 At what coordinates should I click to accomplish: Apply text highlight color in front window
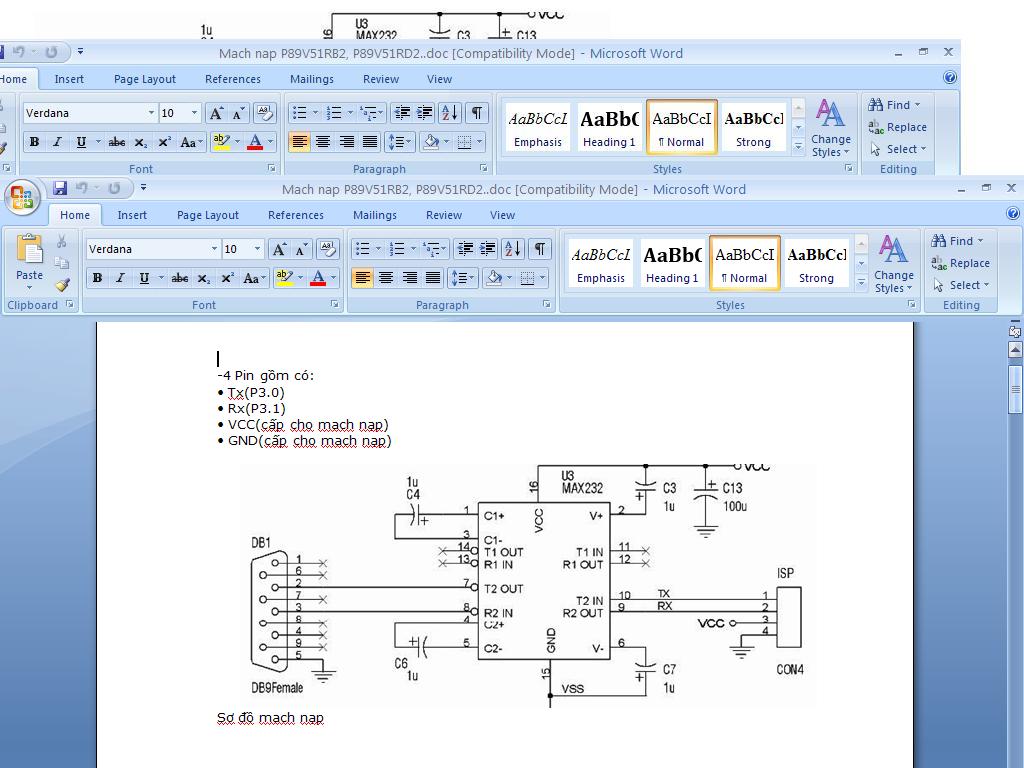pos(284,278)
